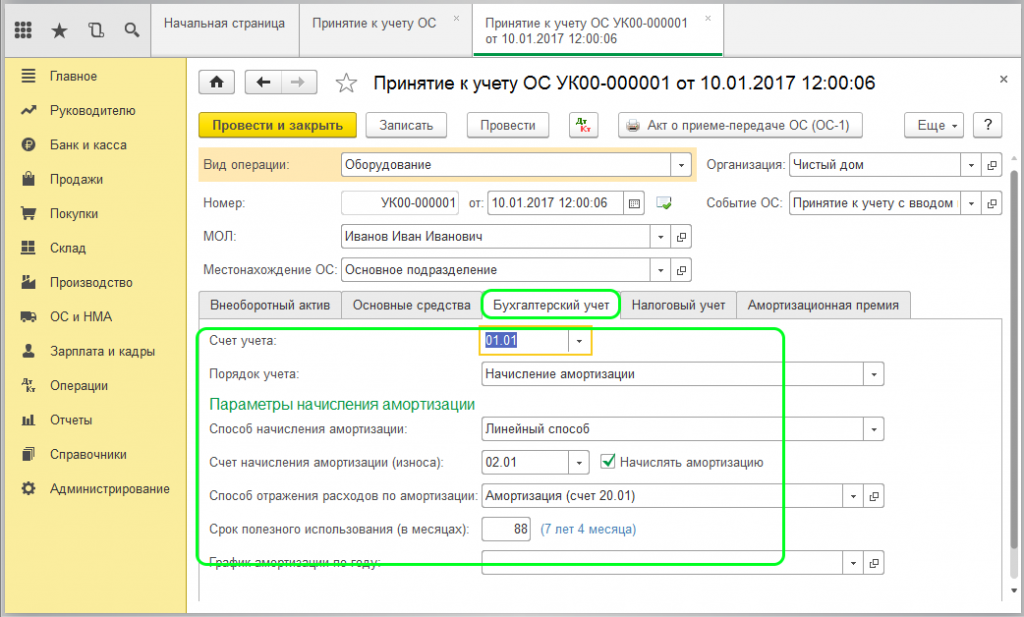The height and width of the screenshot is (617, 1024).
Task: Click the Номер field УК00-000001
Action: click(x=400, y=203)
